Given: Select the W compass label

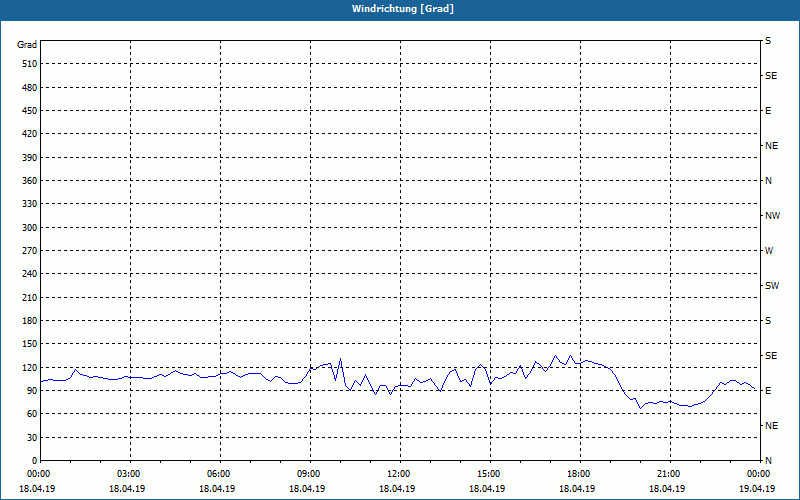Looking at the screenshot, I should point(769,251).
